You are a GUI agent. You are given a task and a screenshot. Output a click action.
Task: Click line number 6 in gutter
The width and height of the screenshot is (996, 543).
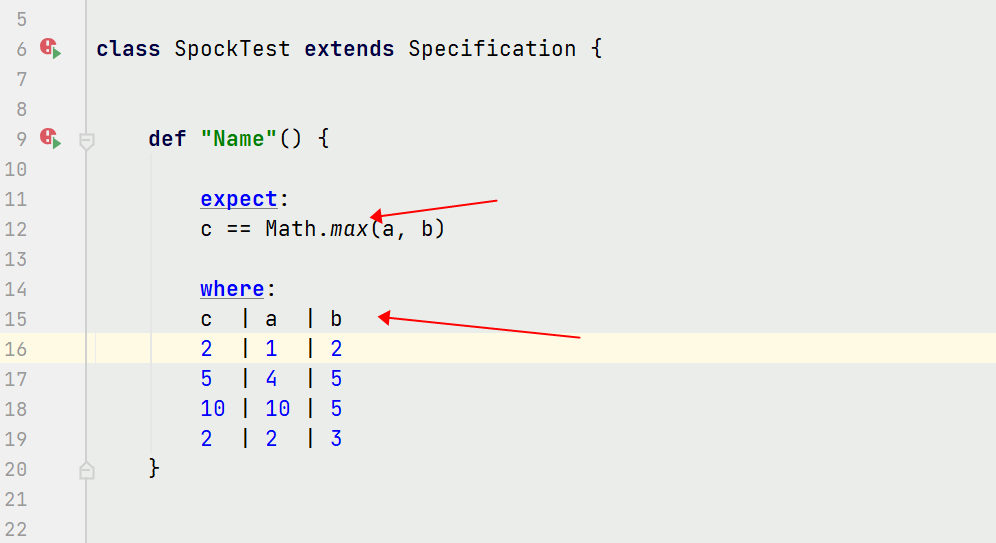click(x=22, y=50)
